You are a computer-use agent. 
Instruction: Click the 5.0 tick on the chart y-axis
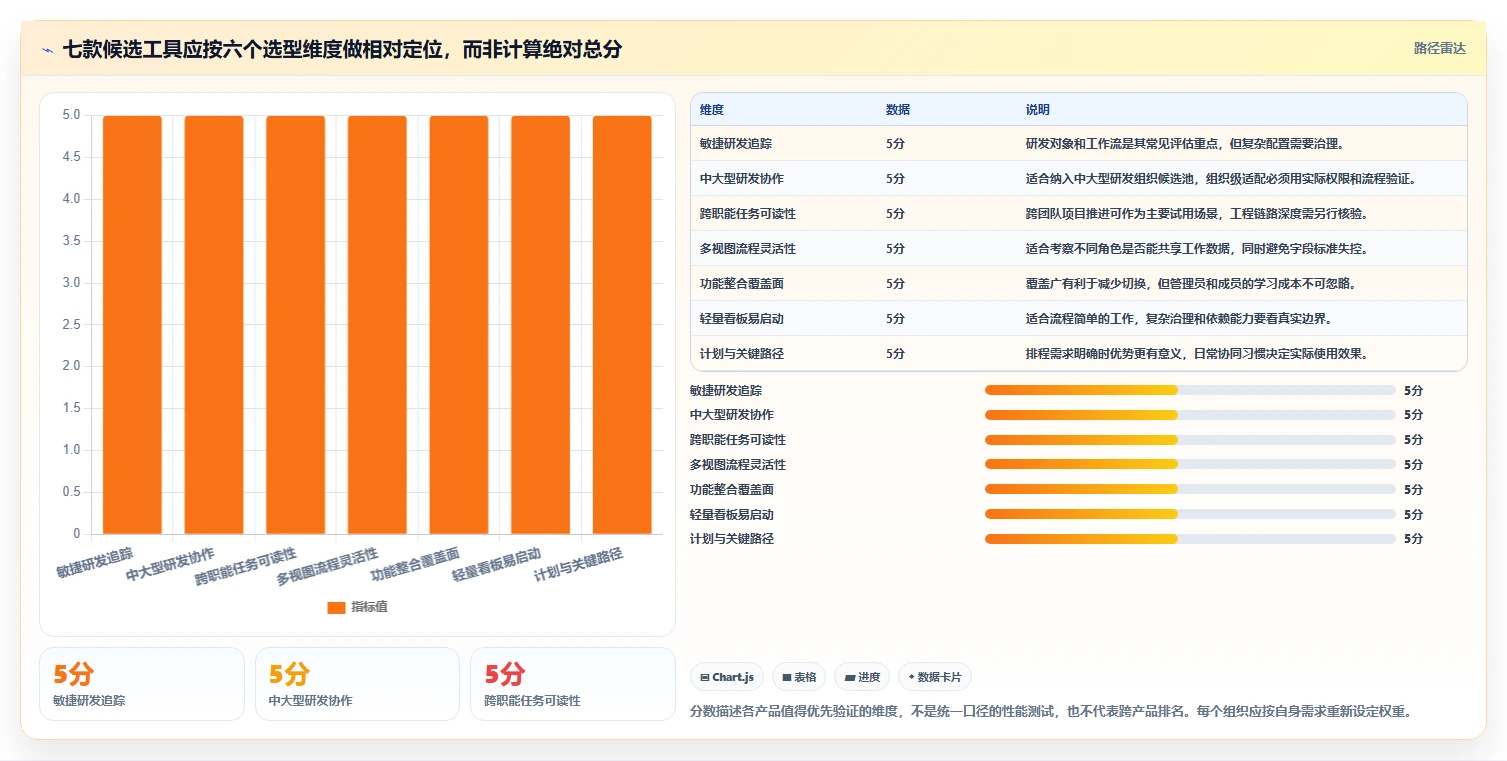pyautogui.click(x=71, y=115)
